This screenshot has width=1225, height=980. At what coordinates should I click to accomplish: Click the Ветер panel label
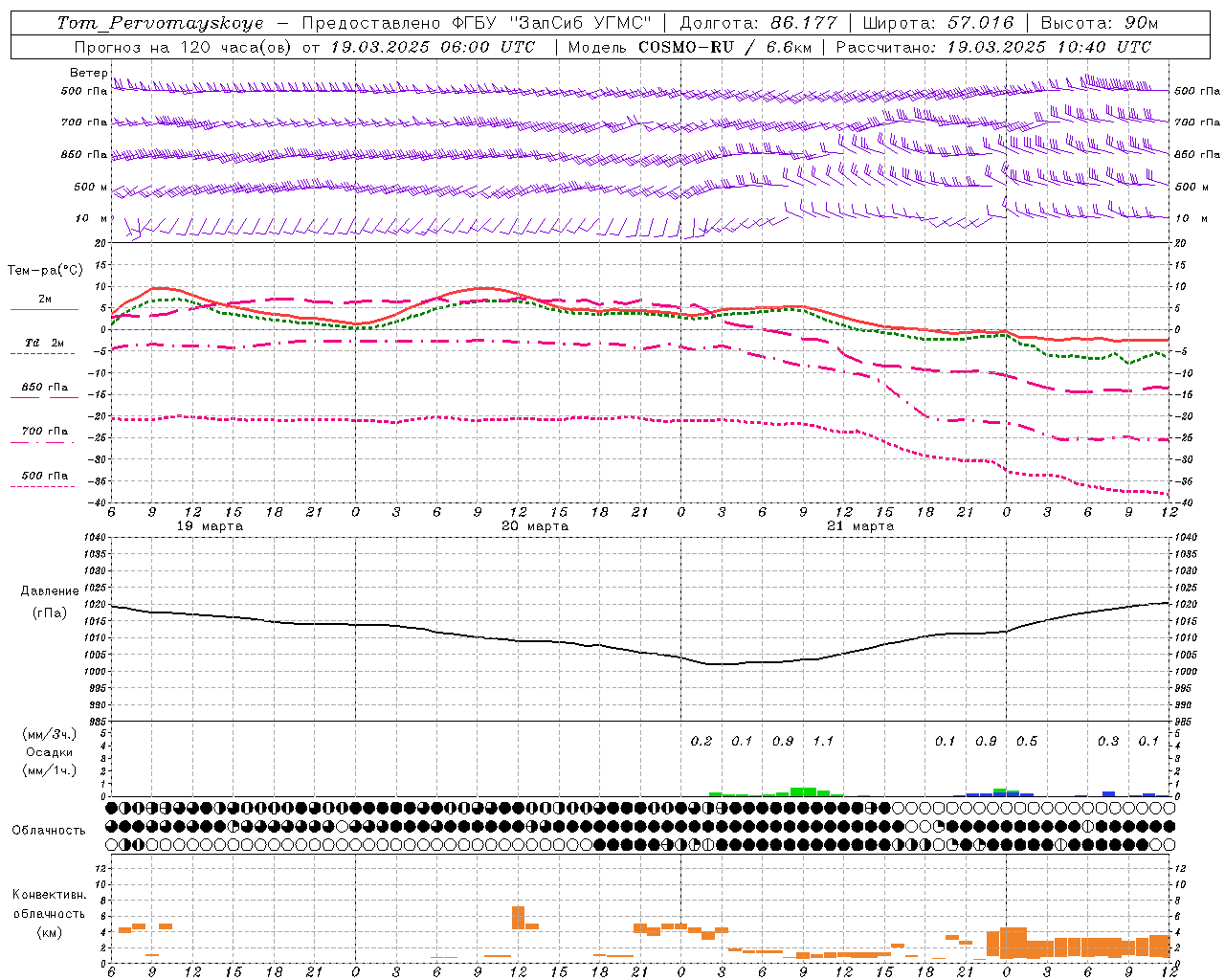[88, 73]
